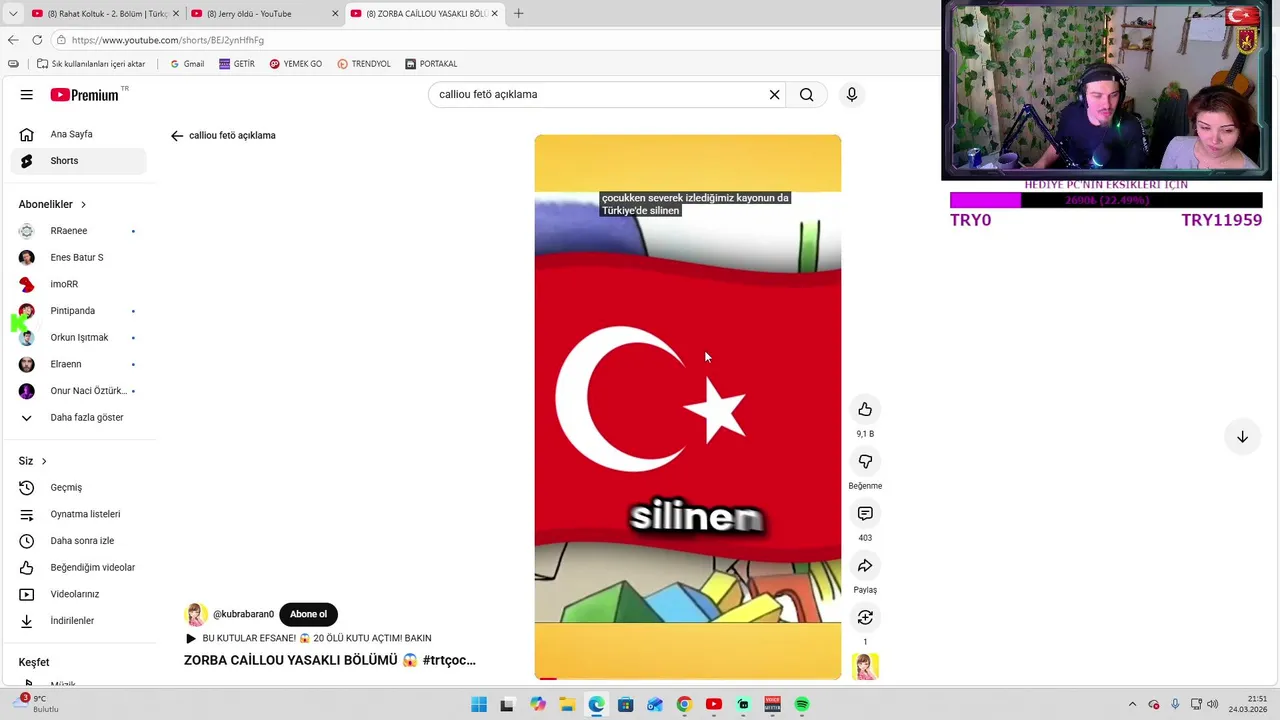Close the 'Jerry öldü' tab
This screenshot has height=720, width=1280.
coord(335,14)
